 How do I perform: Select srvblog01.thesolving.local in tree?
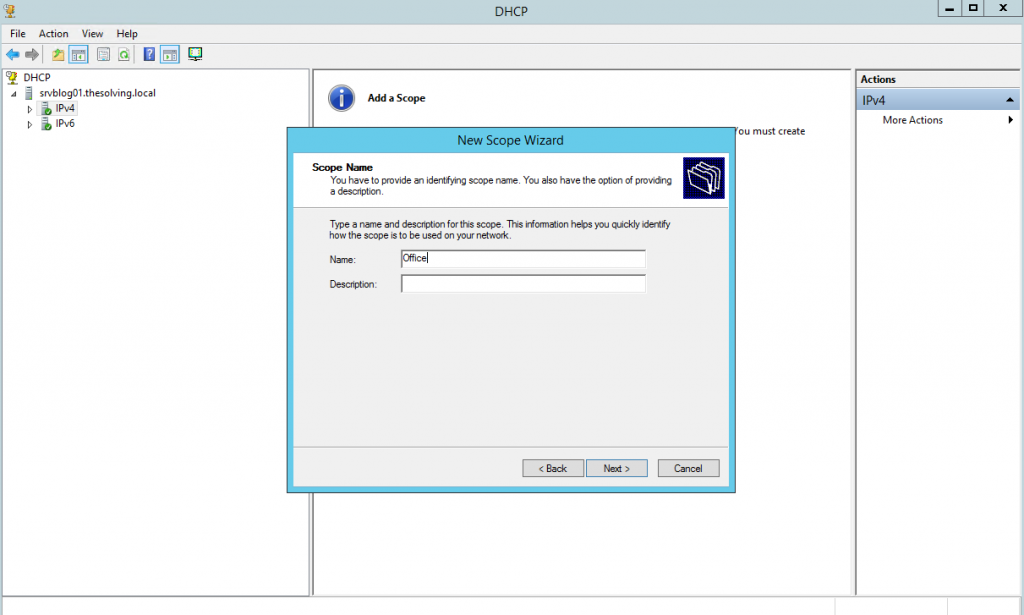[x=97, y=93]
